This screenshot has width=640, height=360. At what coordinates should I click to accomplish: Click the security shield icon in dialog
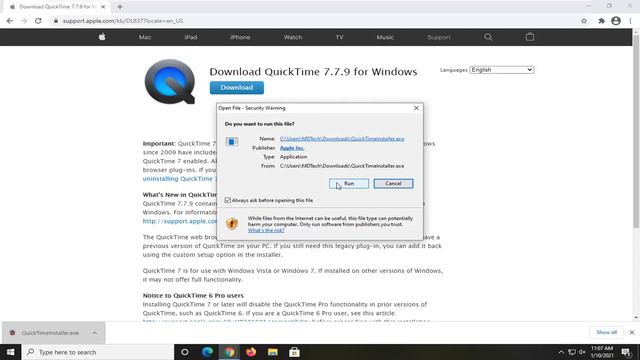coord(232,224)
